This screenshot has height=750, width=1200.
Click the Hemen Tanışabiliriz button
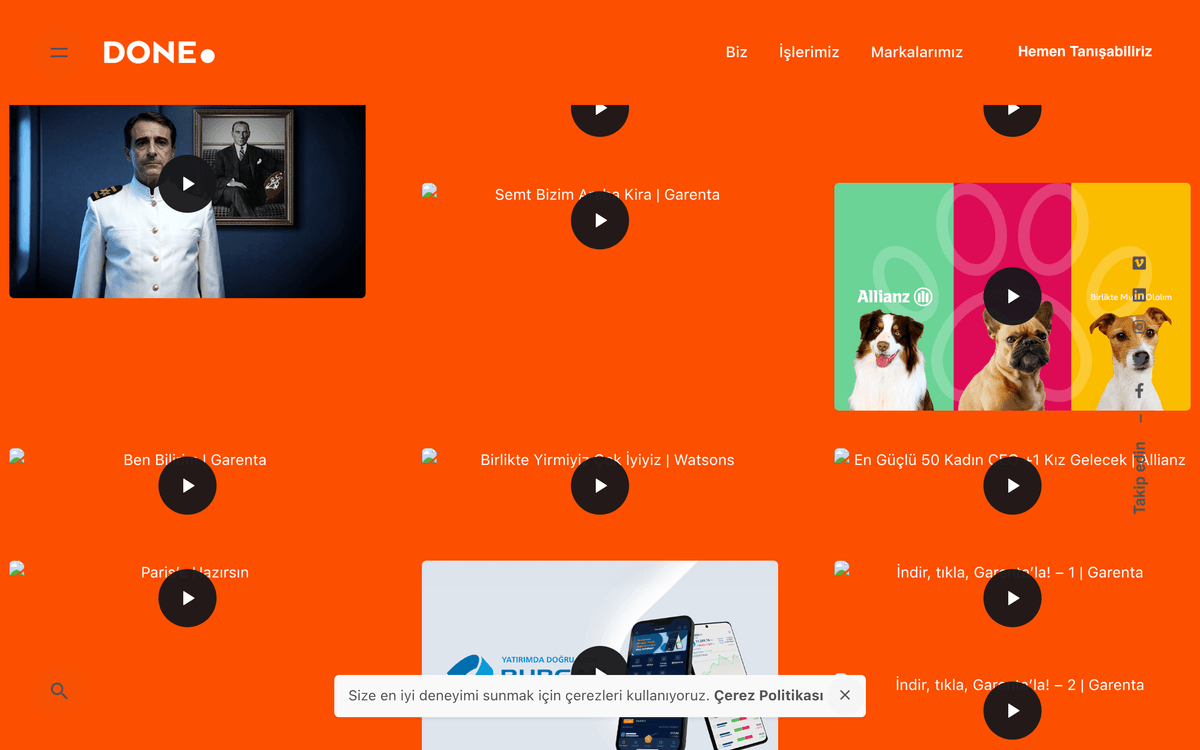click(x=1085, y=51)
